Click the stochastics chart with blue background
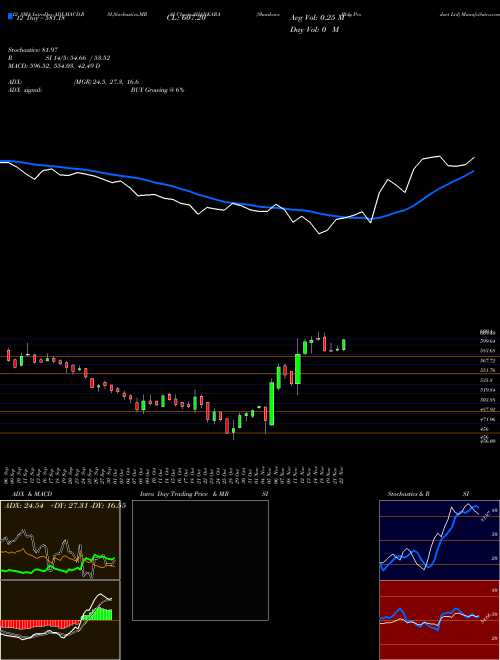 pyautogui.click(x=439, y=540)
